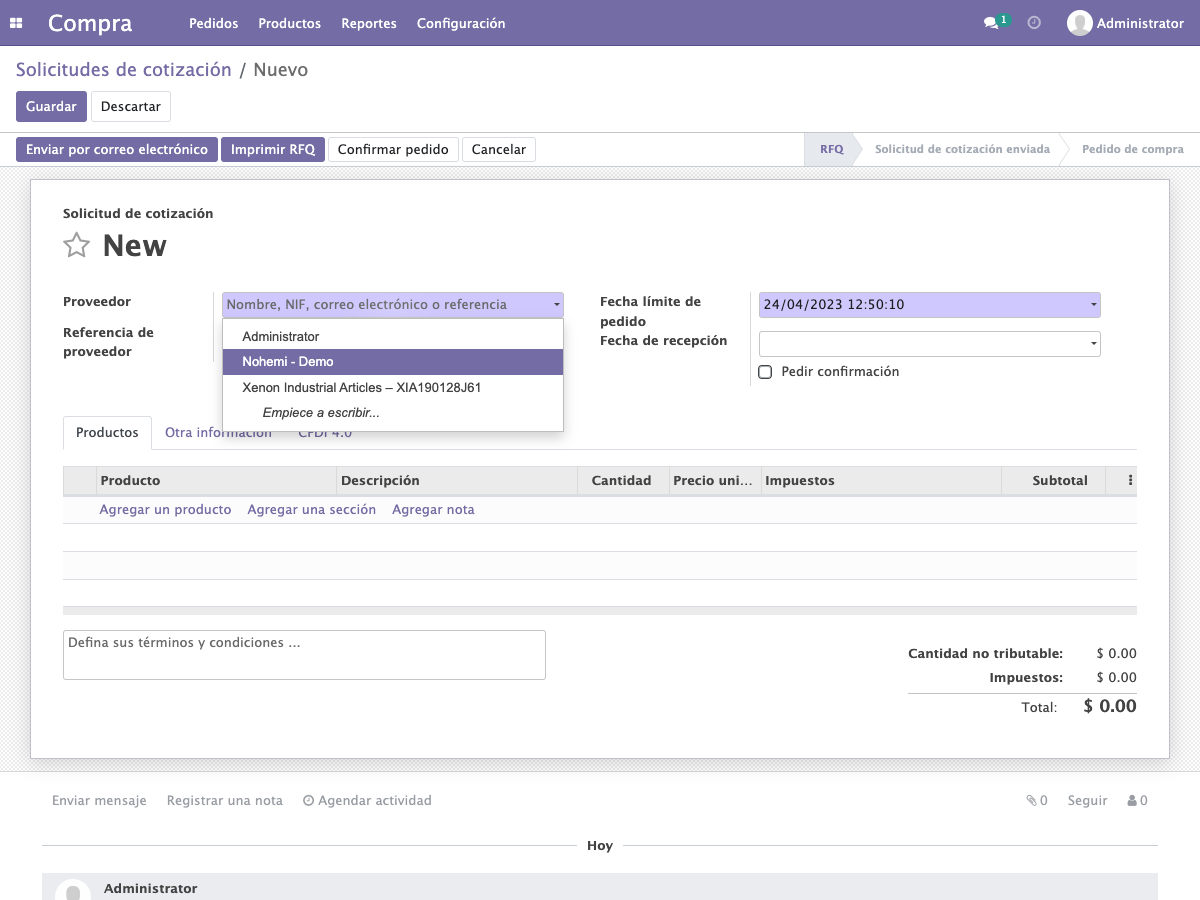The image size is (1200, 900).
Task: Select the Pedido de compra stage
Action: pos(1132,149)
